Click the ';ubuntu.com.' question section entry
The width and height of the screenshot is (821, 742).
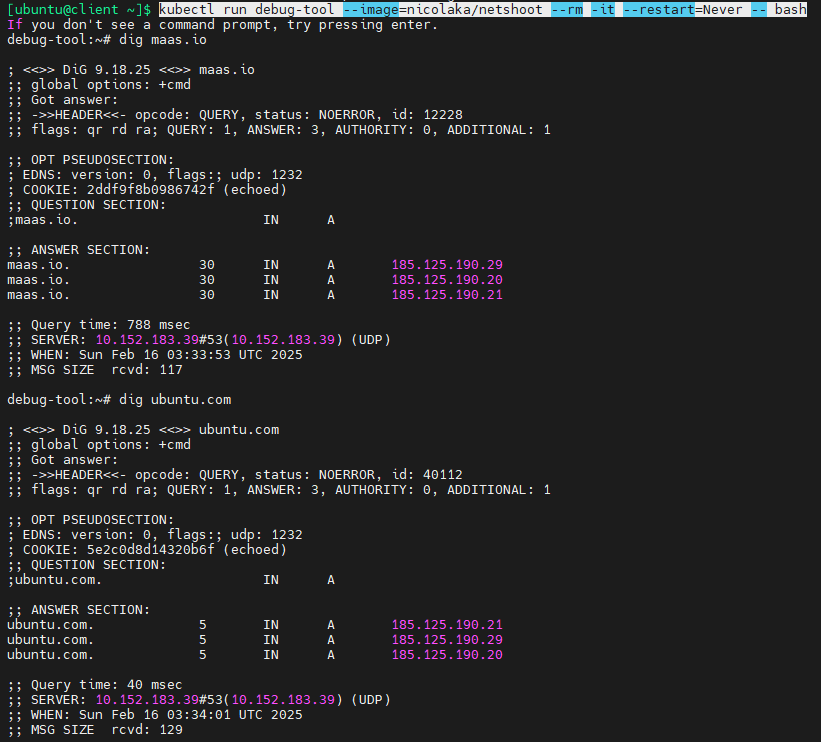point(54,580)
